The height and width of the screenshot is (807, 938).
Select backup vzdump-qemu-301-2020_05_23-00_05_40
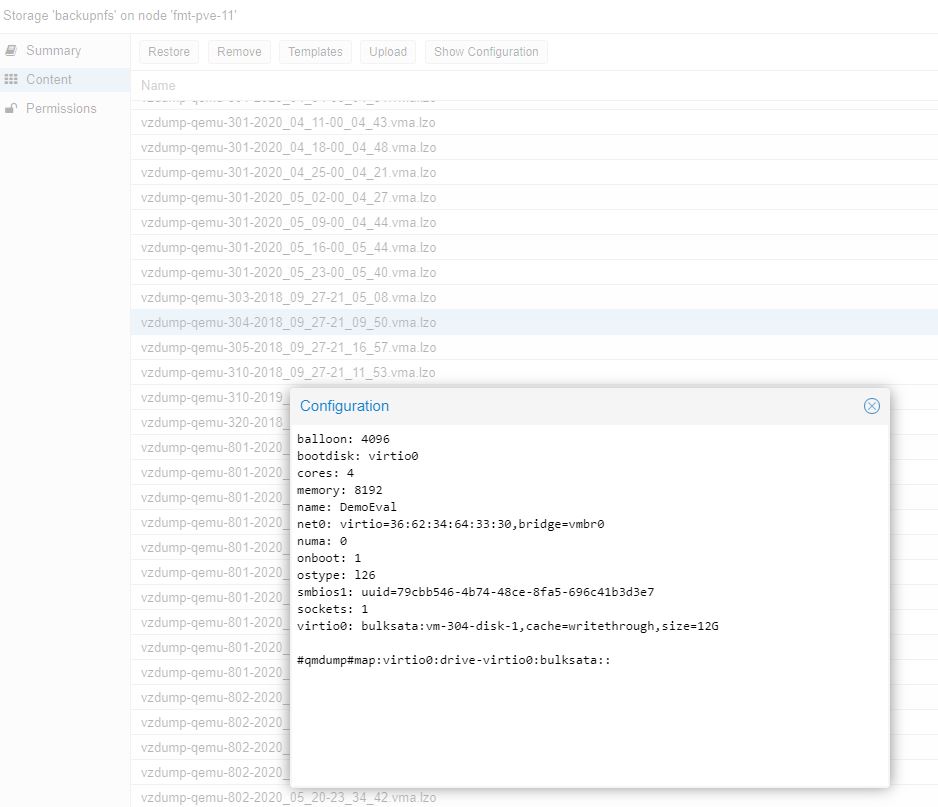click(x=288, y=273)
